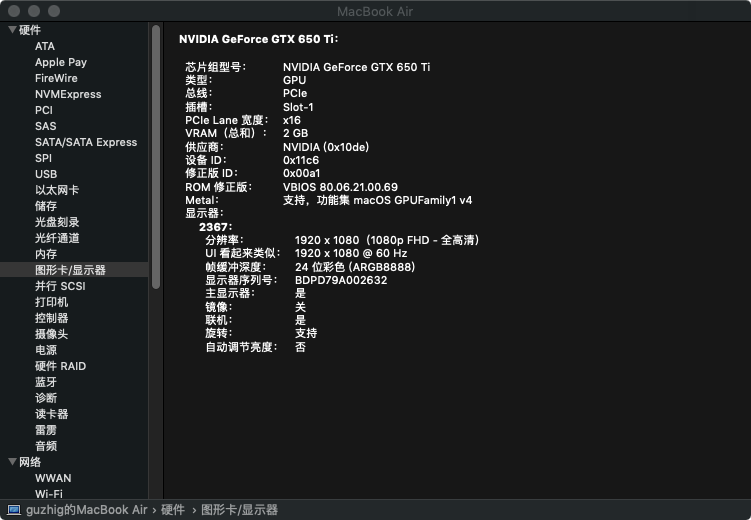Open 硬件 RAID information
The height and width of the screenshot is (520, 751).
click(x=60, y=366)
